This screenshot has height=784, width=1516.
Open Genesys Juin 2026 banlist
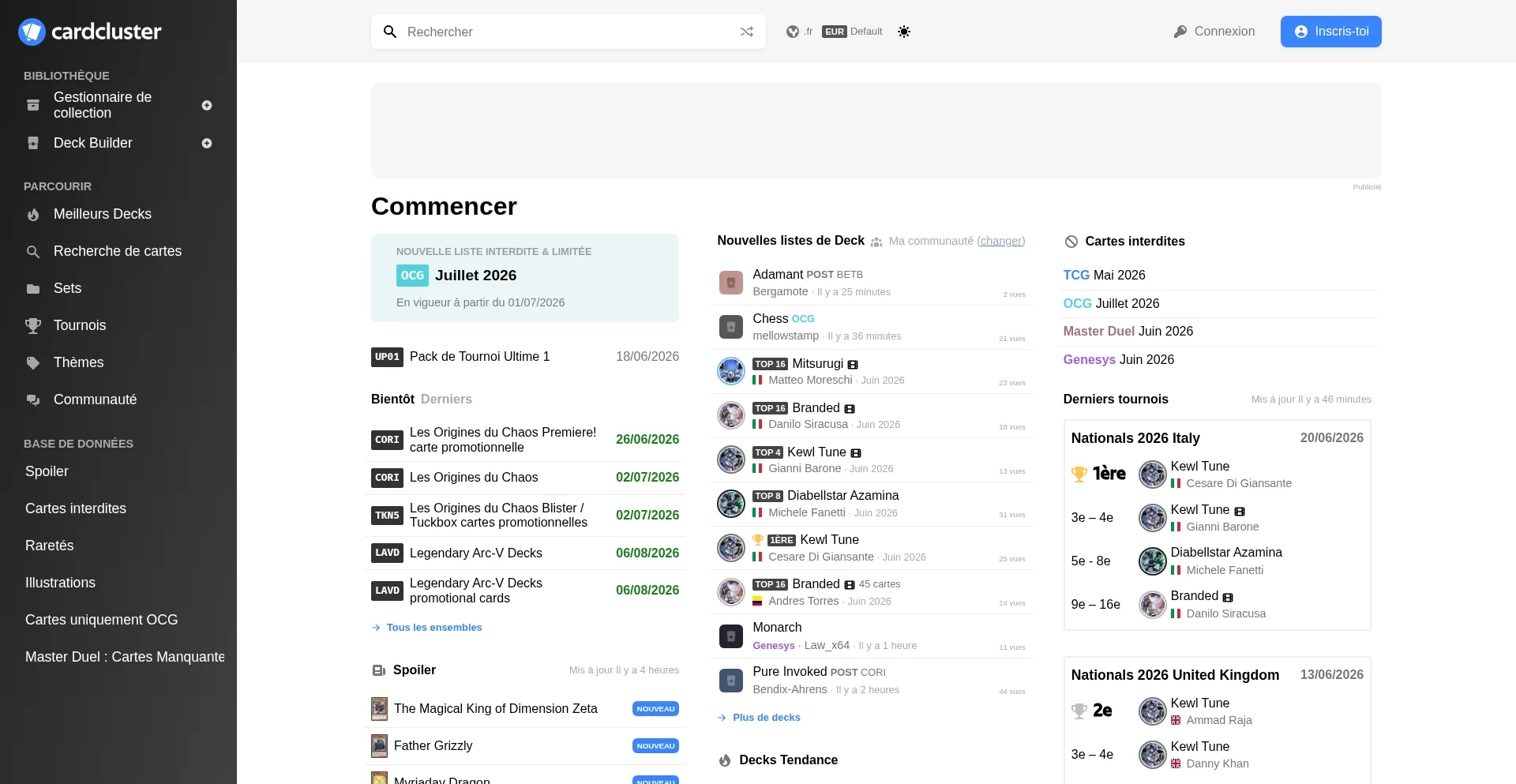(x=1118, y=359)
